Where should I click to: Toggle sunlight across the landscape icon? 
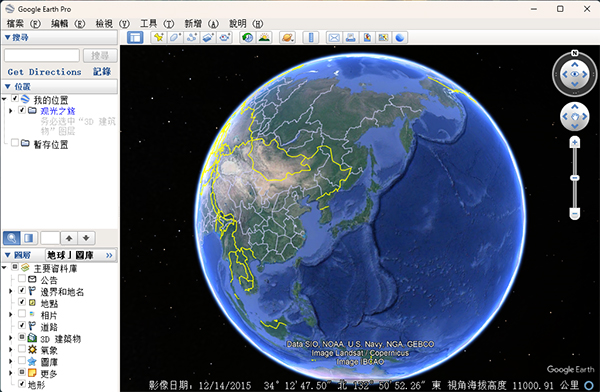pyautogui.click(x=264, y=38)
